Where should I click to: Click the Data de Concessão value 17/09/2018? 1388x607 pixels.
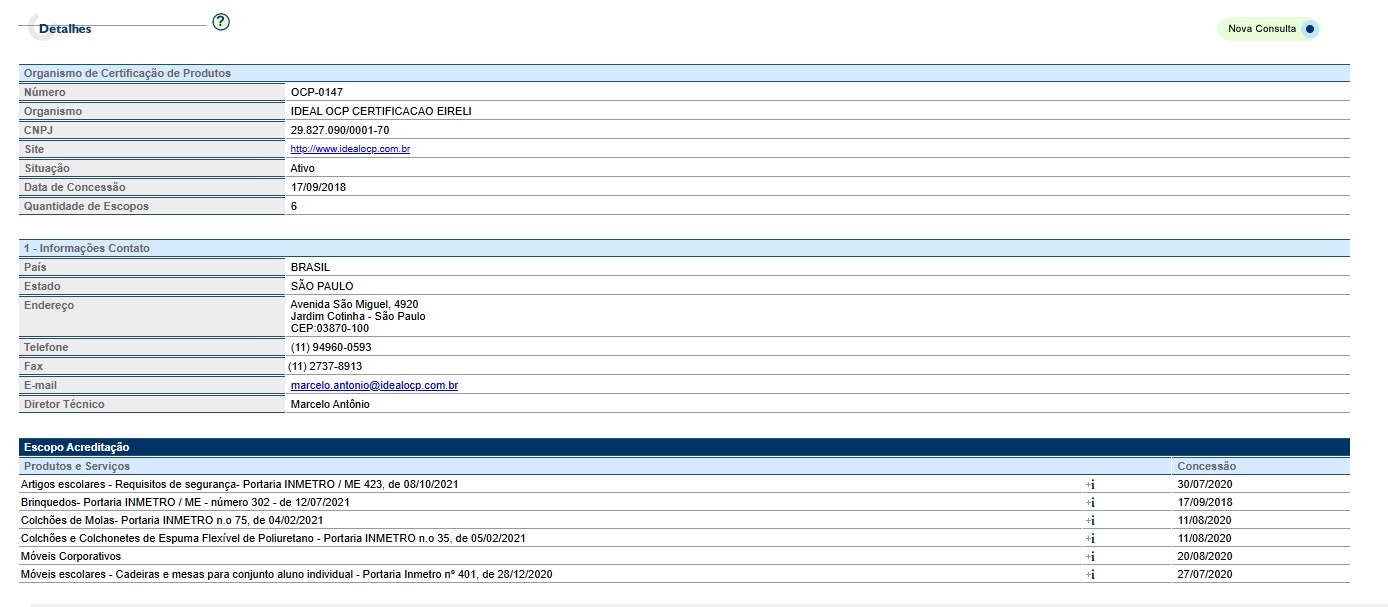[318, 187]
